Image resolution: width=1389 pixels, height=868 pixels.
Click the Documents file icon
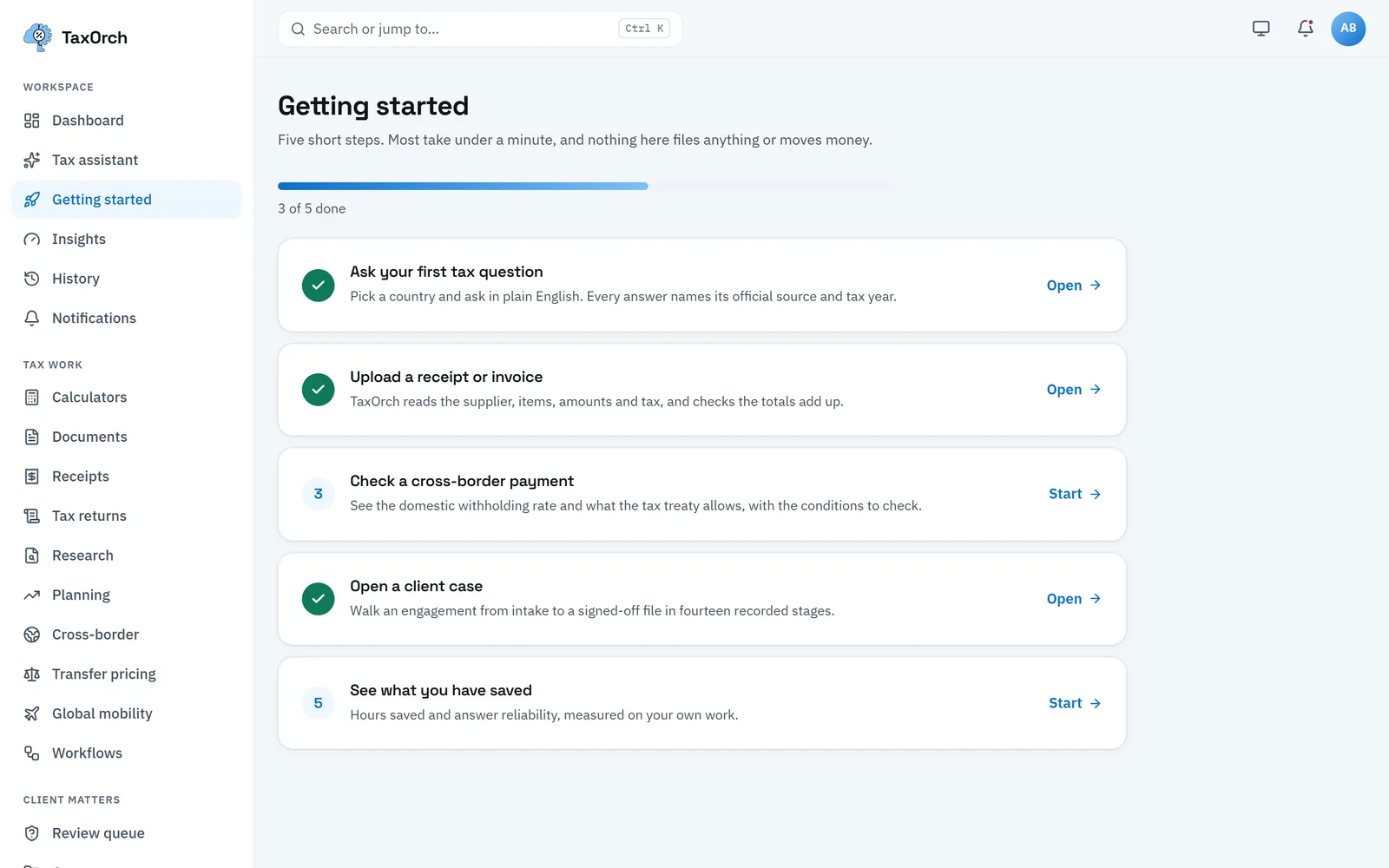pyautogui.click(x=32, y=437)
